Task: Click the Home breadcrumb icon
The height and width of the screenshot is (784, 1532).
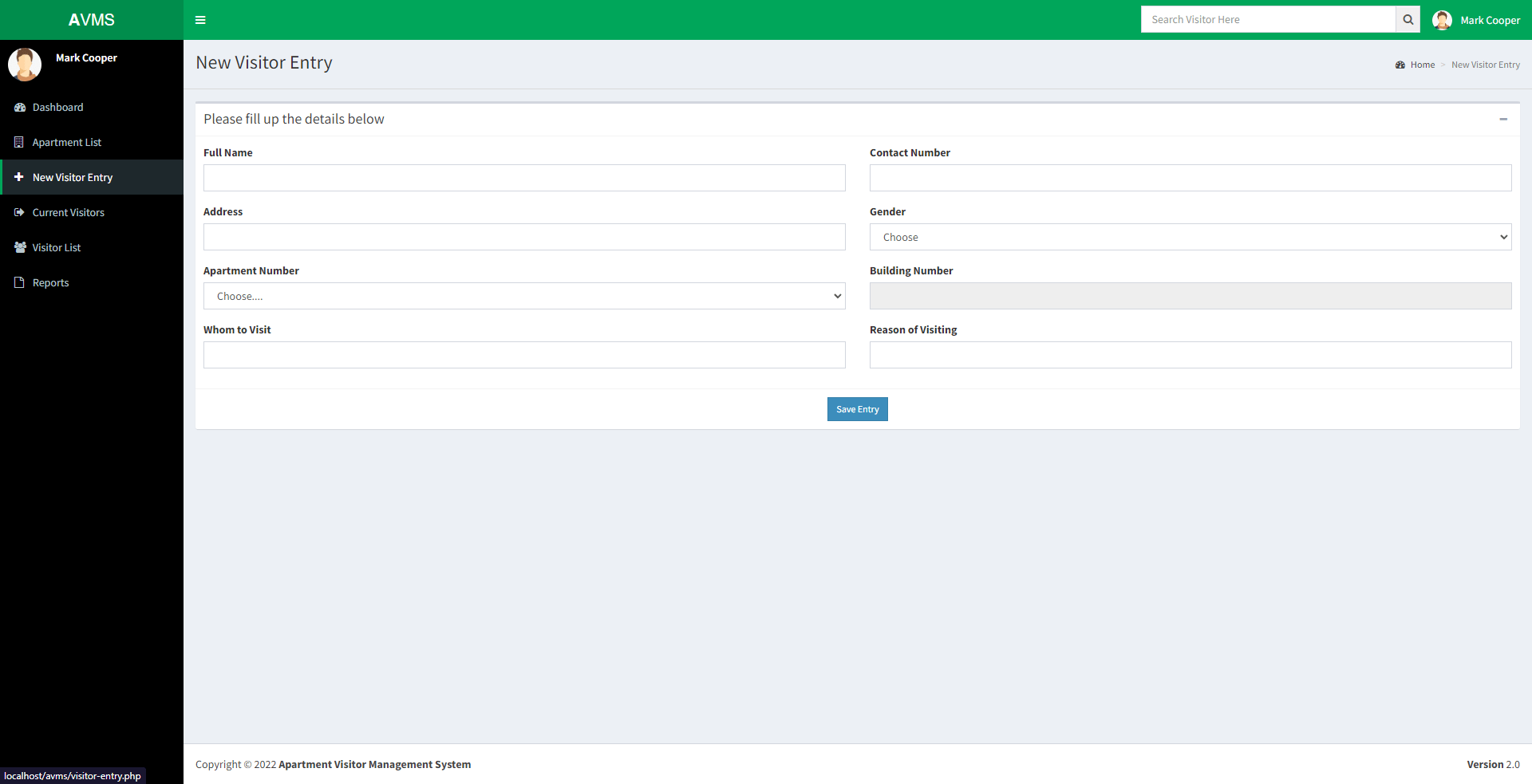Action: [x=1400, y=65]
